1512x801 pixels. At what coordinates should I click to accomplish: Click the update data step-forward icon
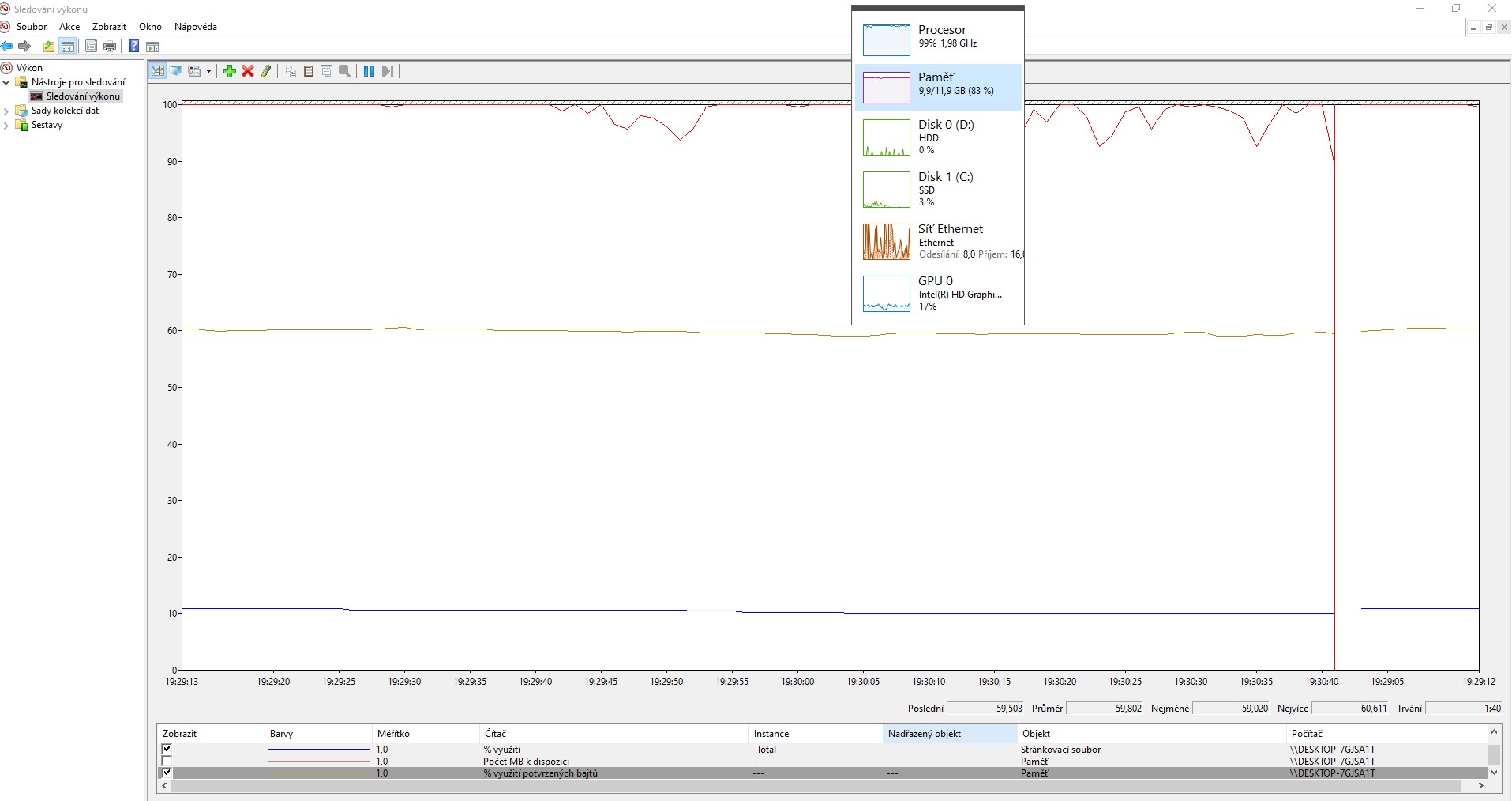click(387, 71)
